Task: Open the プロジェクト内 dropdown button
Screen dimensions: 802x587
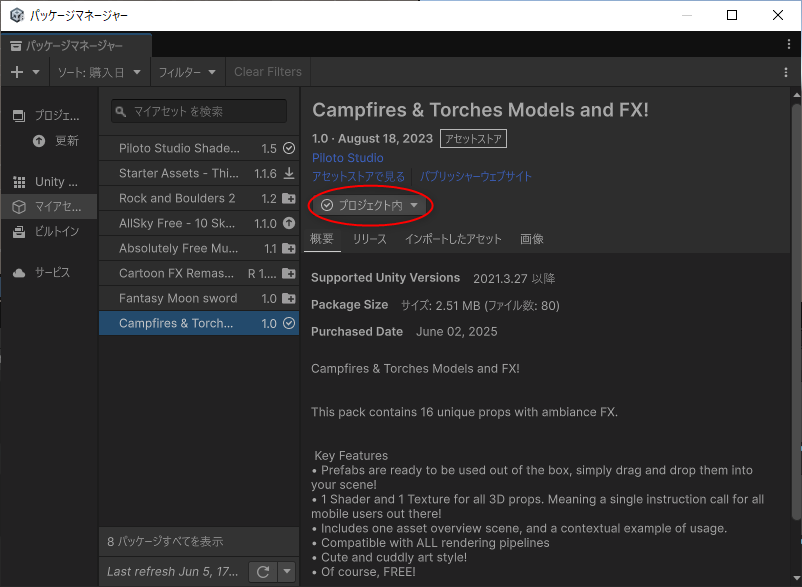Action: pos(369,206)
